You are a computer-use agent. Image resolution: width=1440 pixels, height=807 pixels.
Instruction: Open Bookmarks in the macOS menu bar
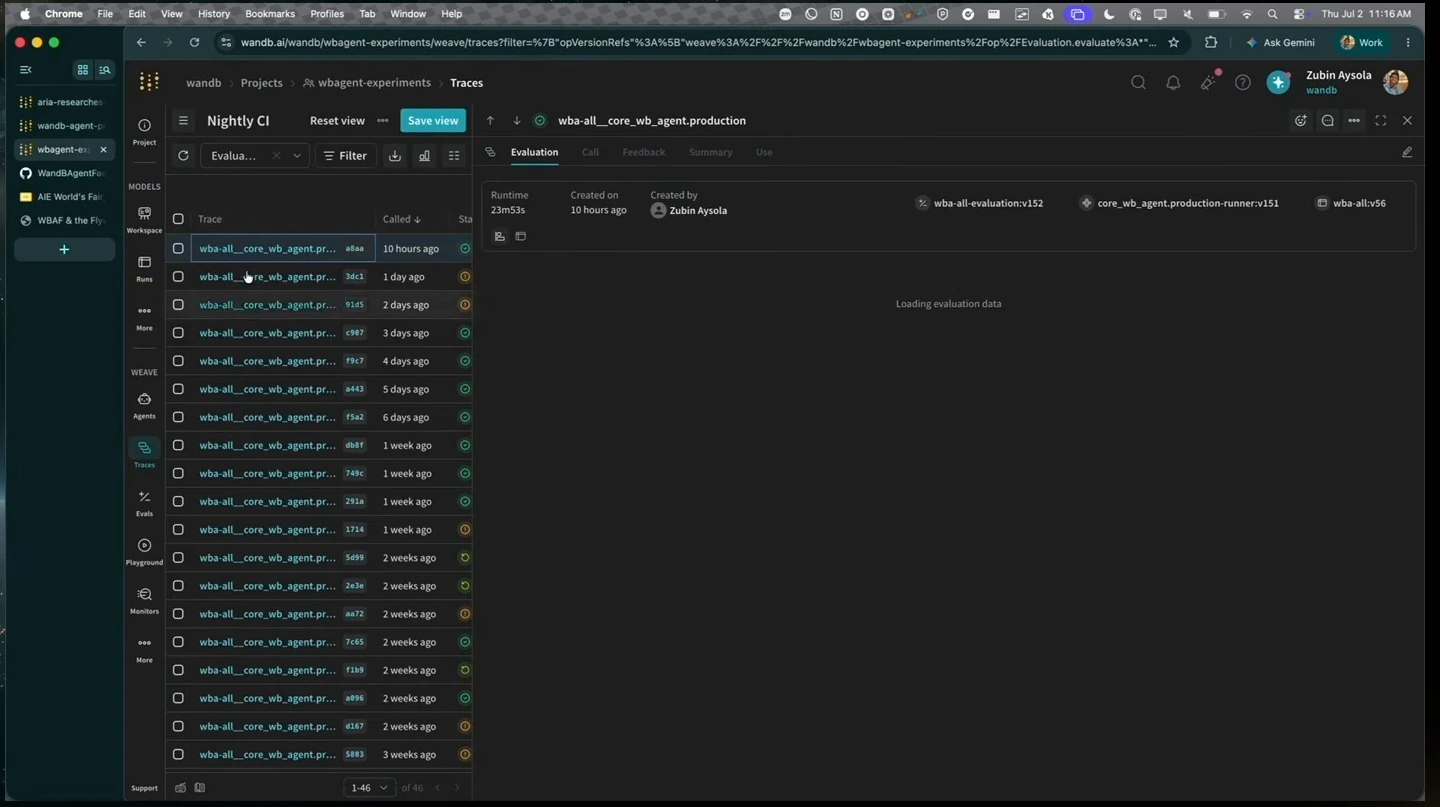270,14
